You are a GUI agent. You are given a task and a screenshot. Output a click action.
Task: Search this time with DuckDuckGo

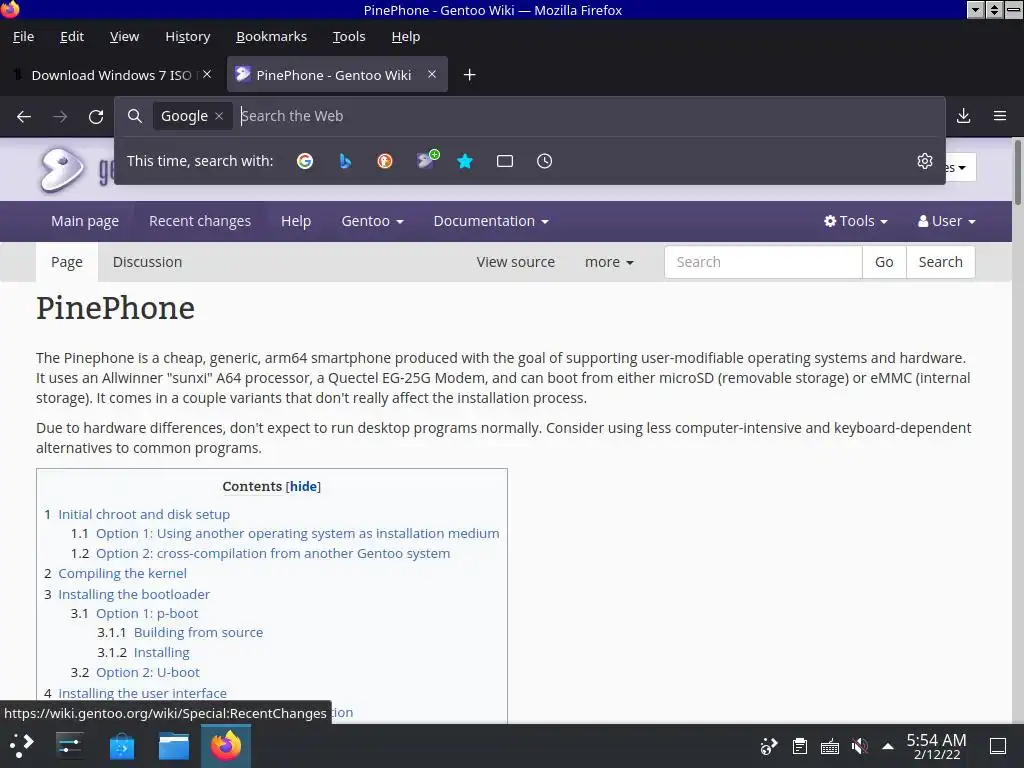pos(385,161)
